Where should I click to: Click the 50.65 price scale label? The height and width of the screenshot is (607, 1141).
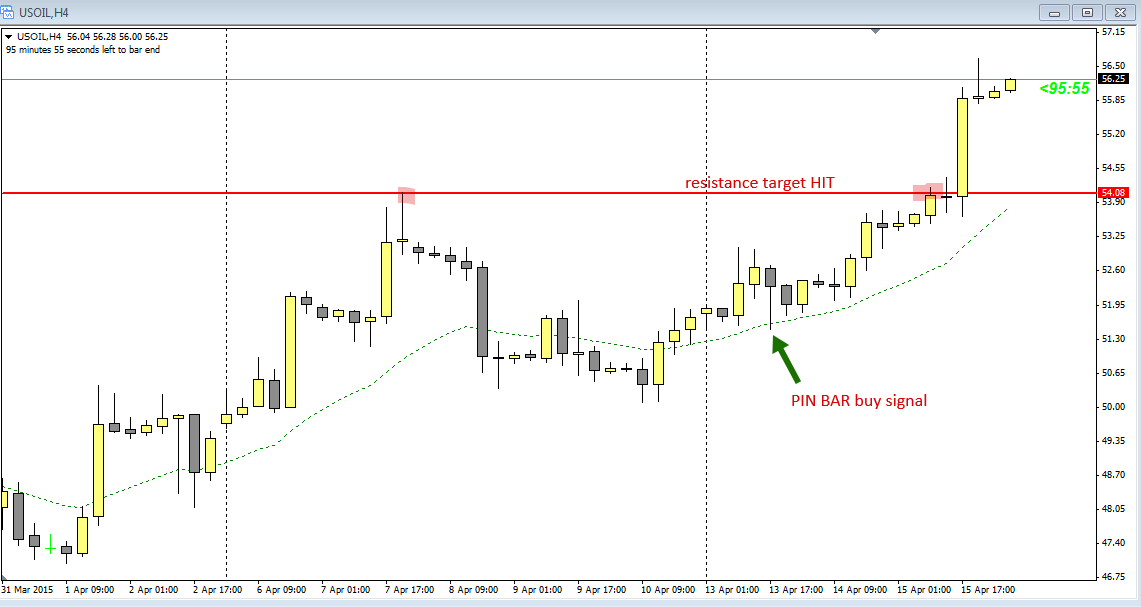pos(1113,373)
